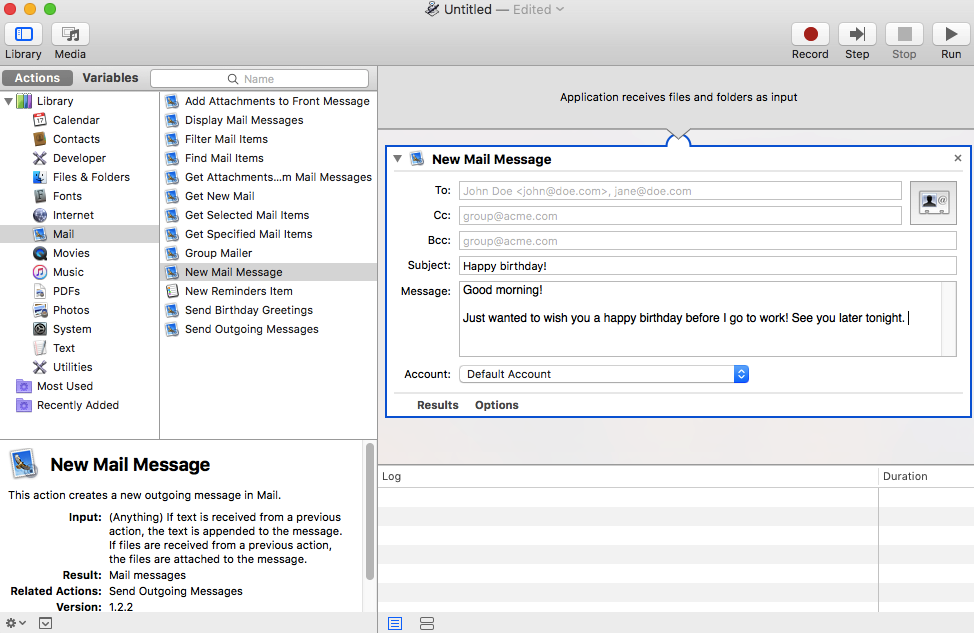Select New Mail Message in action list
The image size is (974, 633).
[x=268, y=272]
